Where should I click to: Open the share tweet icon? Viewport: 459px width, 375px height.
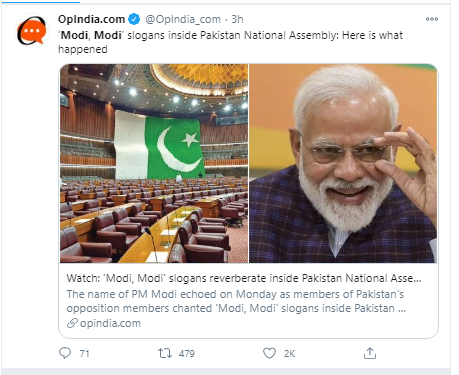coord(370,353)
